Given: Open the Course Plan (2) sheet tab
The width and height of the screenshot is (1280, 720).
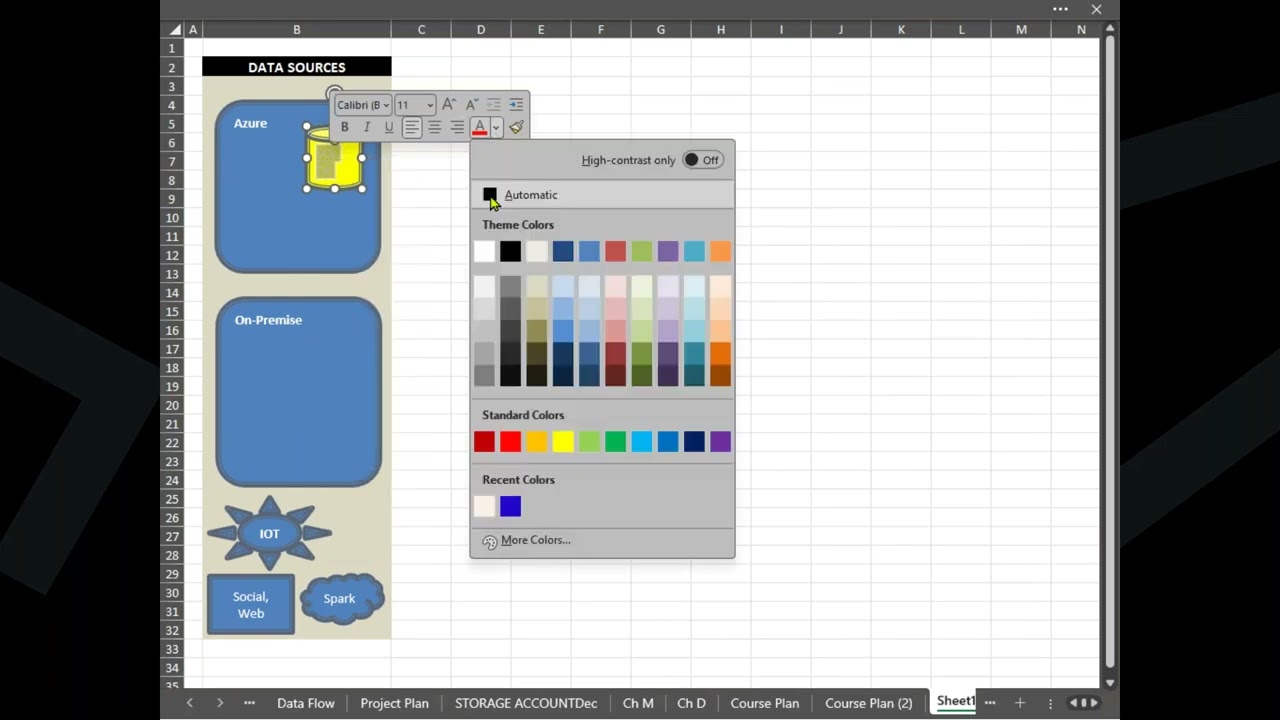Looking at the screenshot, I should tap(869, 703).
